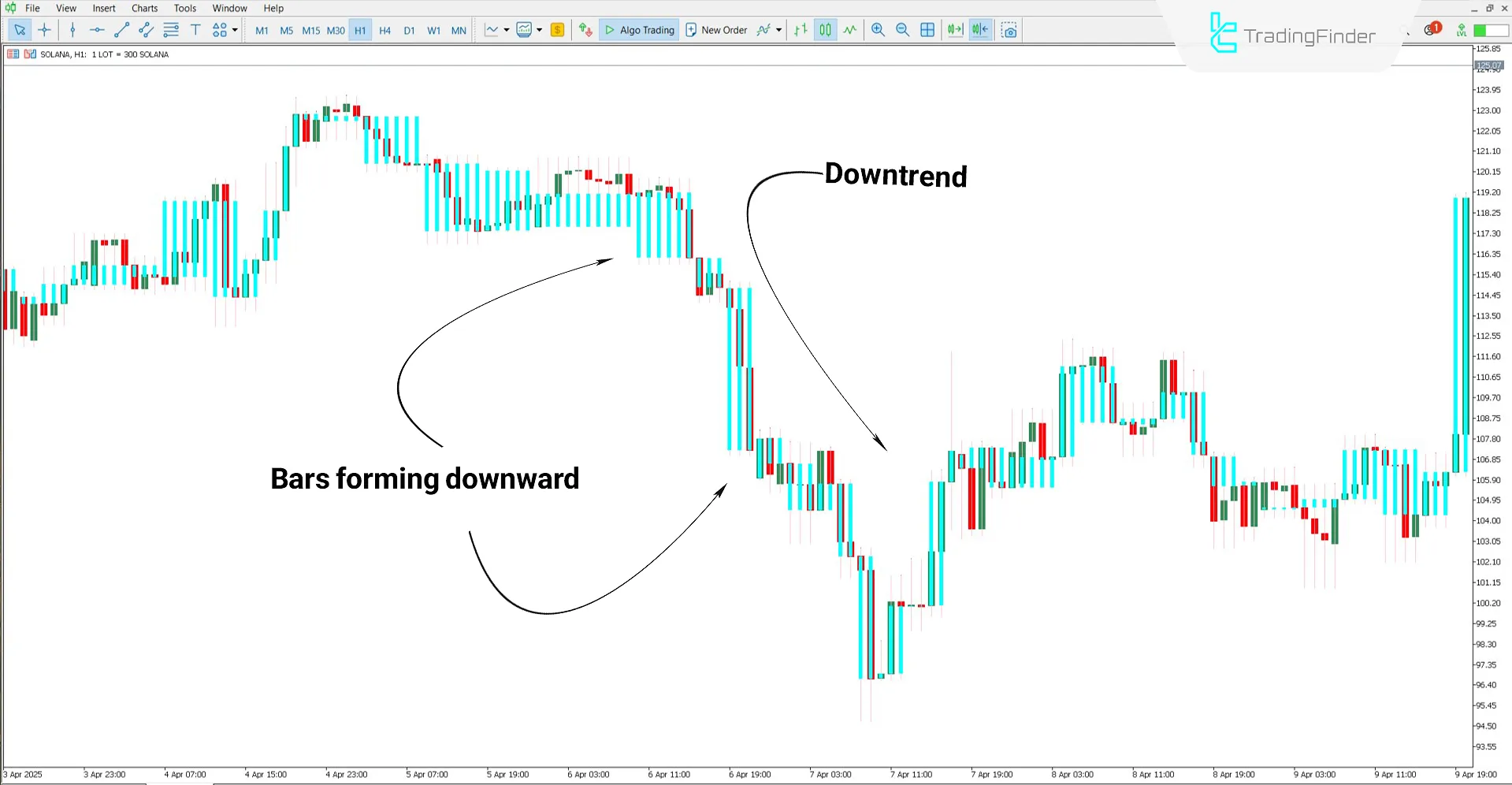Select the Crosshair tool

coord(45,30)
